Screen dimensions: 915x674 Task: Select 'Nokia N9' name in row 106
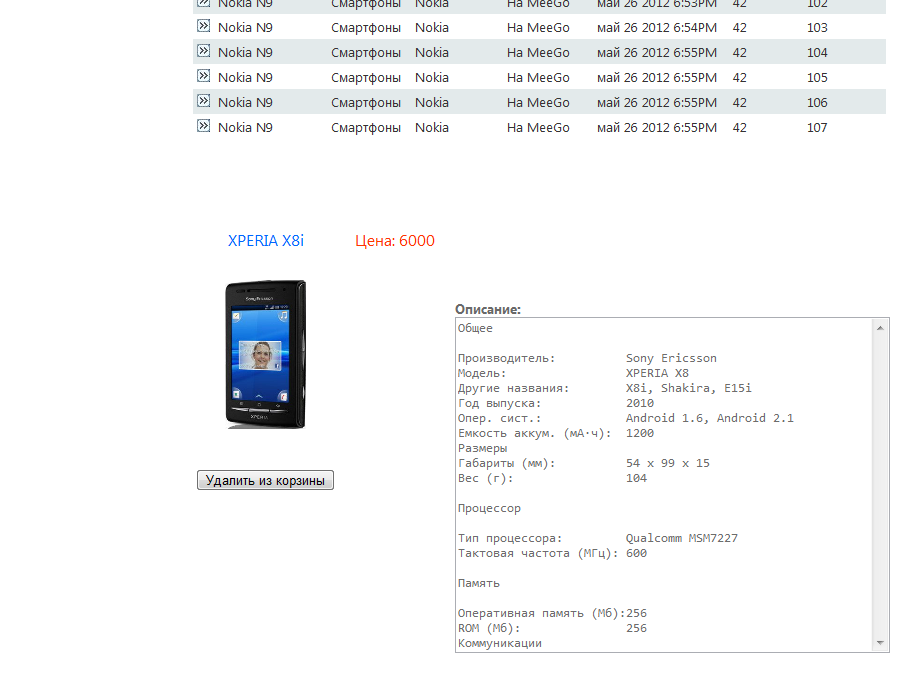pyautogui.click(x=245, y=103)
